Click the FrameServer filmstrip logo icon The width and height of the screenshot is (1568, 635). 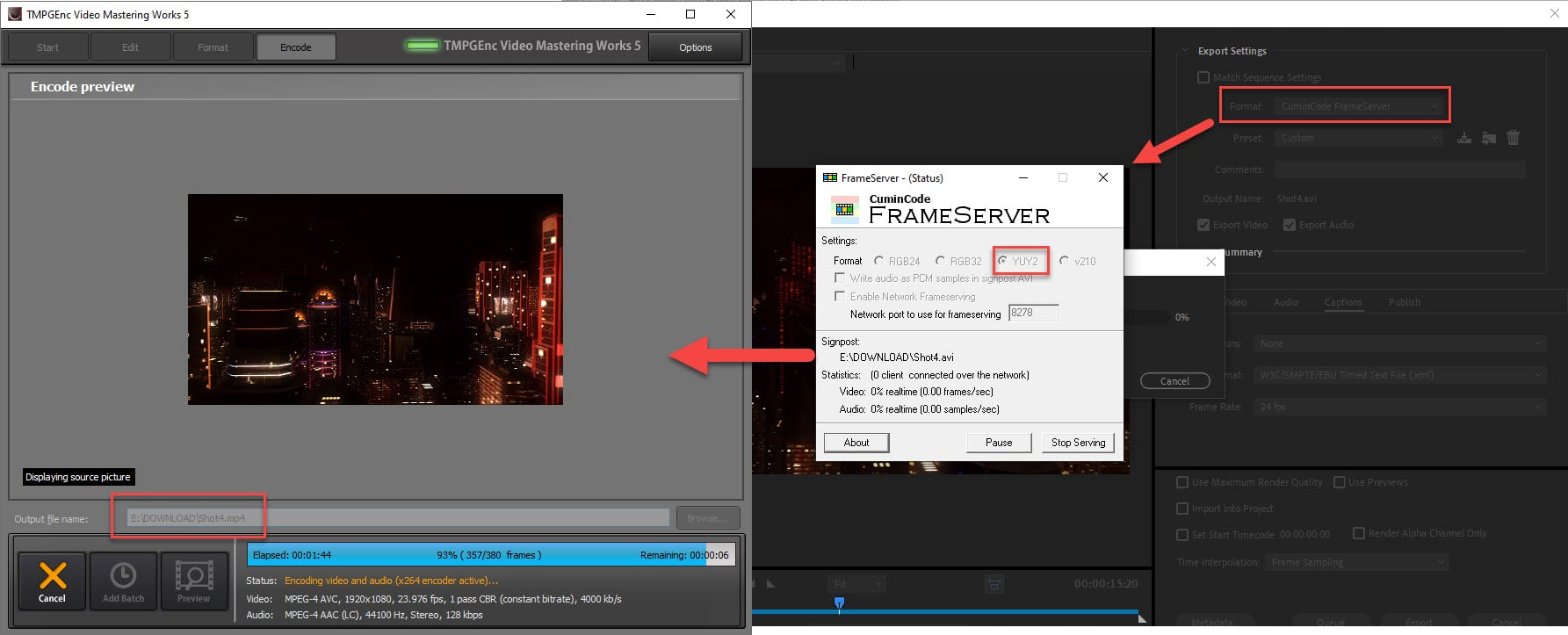845,209
